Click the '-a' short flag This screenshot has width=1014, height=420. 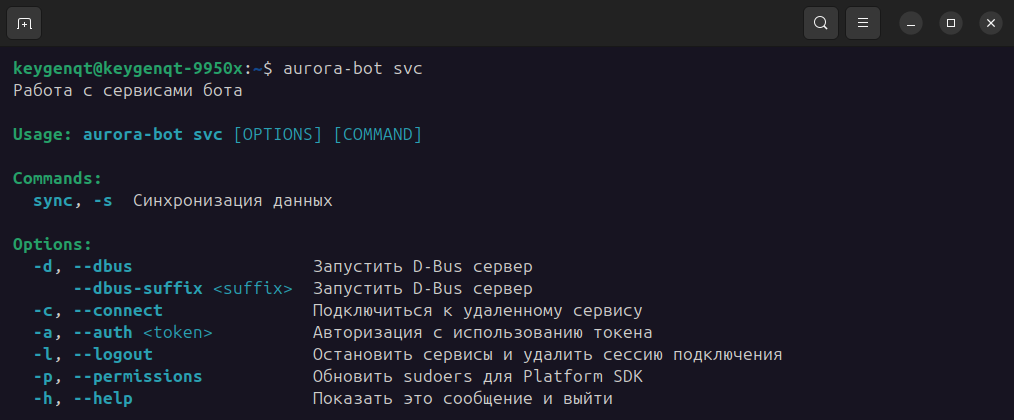tap(43, 333)
